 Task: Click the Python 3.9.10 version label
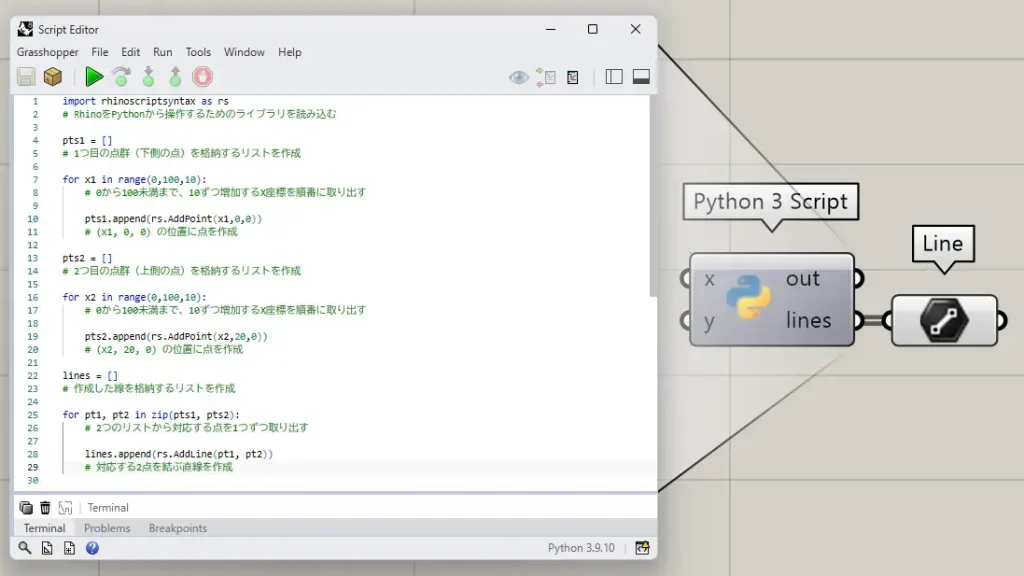[581, 548]
